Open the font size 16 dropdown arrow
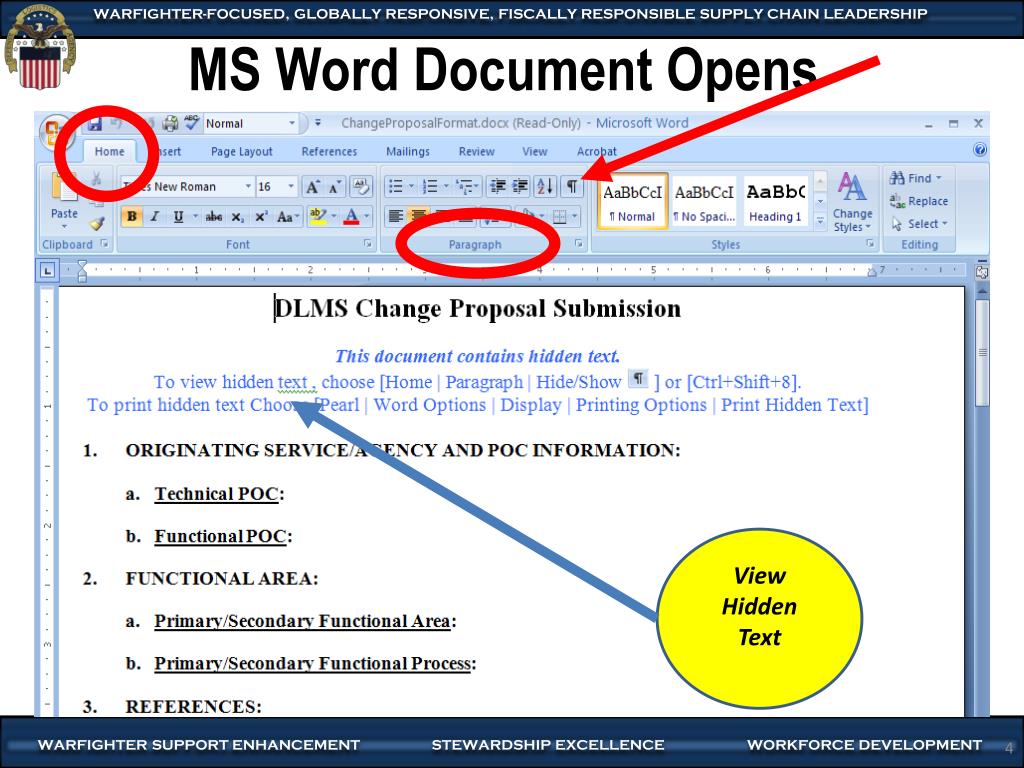This screenshot has height=768, width=1024. (x=291, y=187)
